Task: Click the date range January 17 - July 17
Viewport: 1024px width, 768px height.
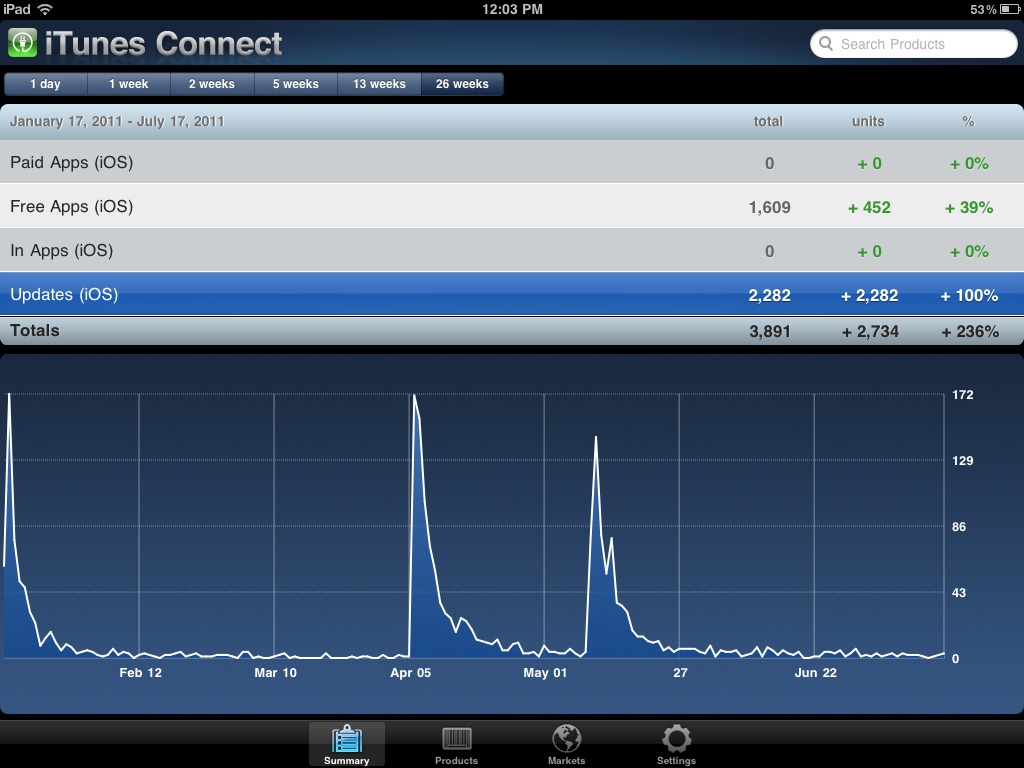Action: [x=117, y=121]
